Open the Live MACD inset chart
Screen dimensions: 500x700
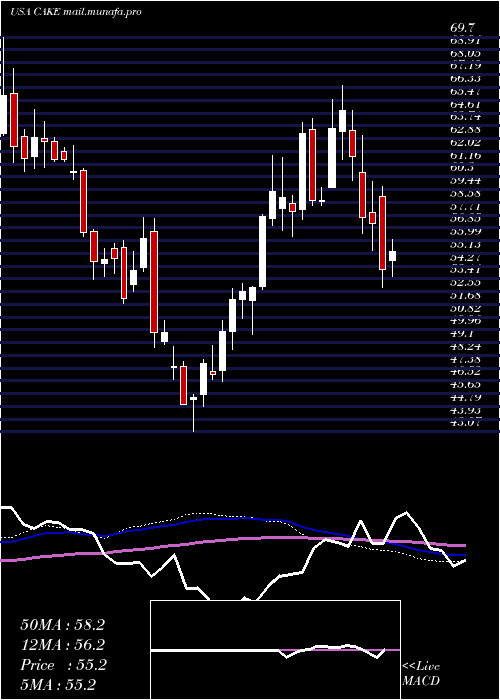tap(275, 650)
